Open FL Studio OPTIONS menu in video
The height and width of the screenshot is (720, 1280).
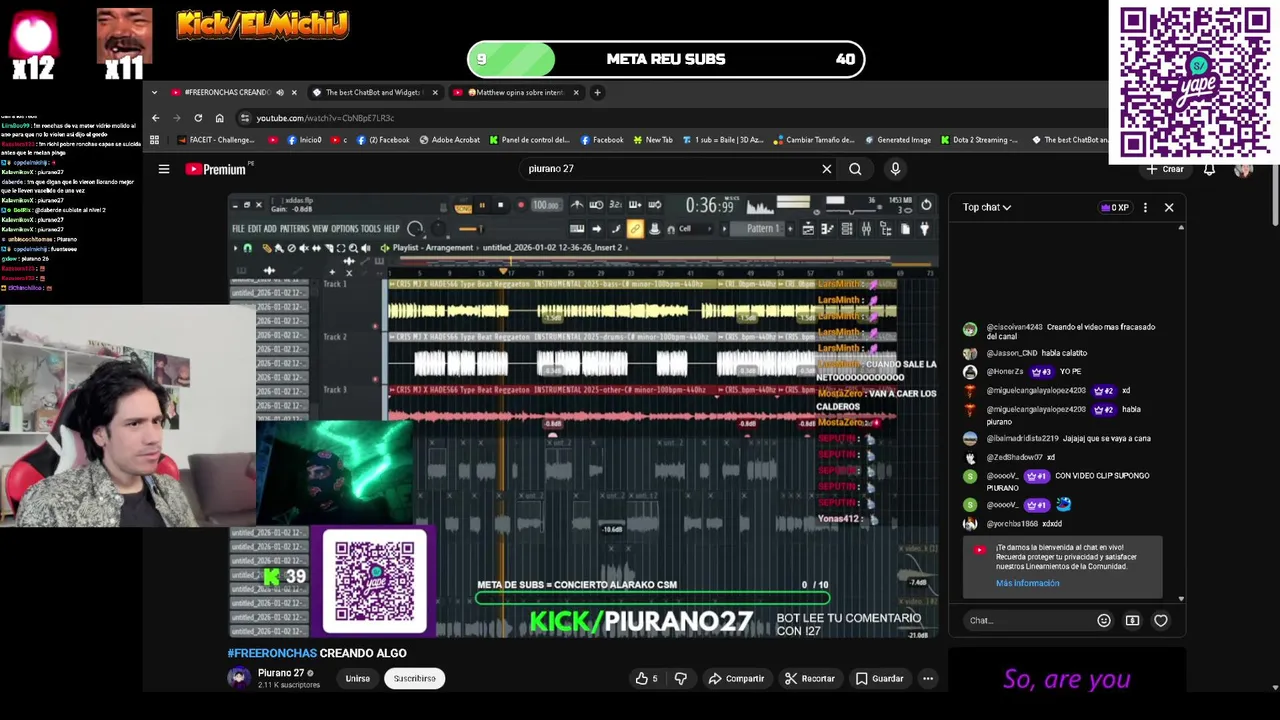point(345,229)
